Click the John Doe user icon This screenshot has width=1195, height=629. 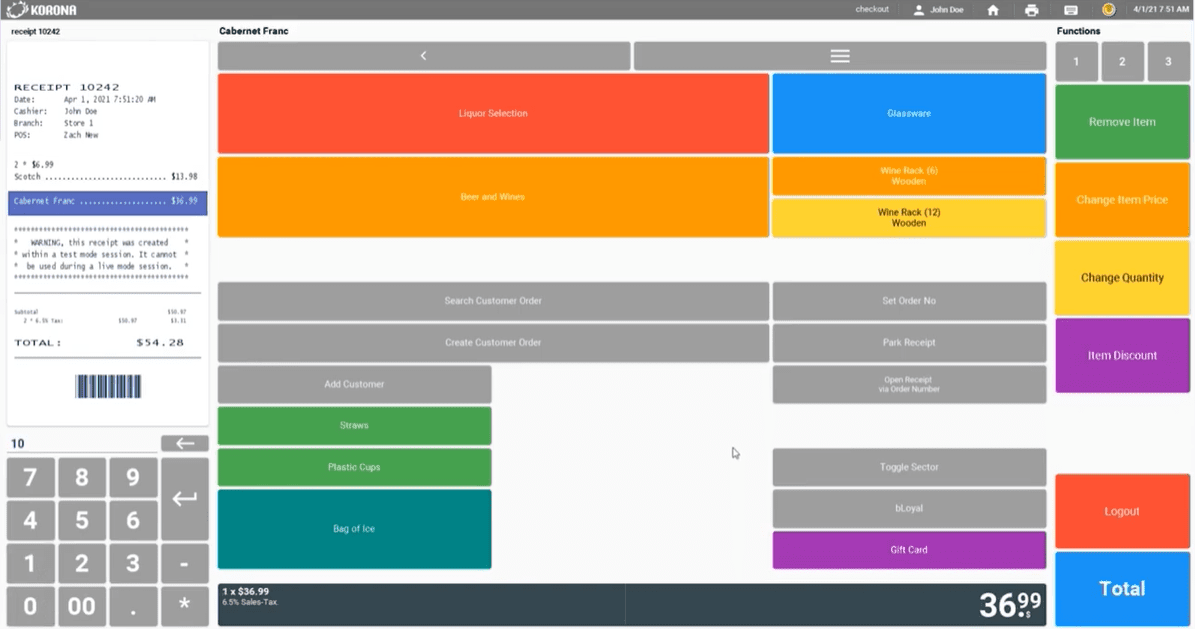pos(918,10)
